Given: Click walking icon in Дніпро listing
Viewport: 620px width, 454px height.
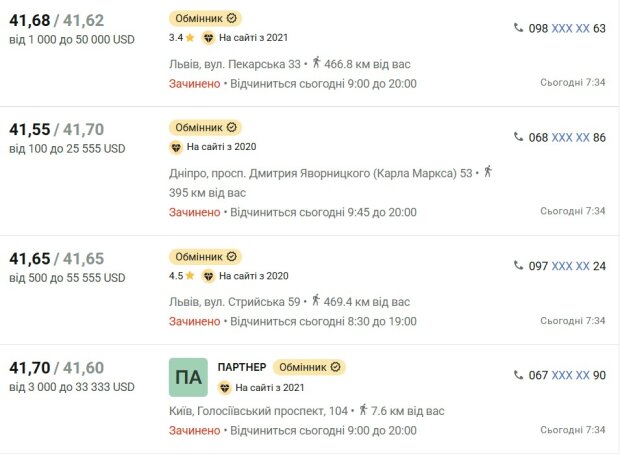Looking at the screenshot, I should click(488, 172).
